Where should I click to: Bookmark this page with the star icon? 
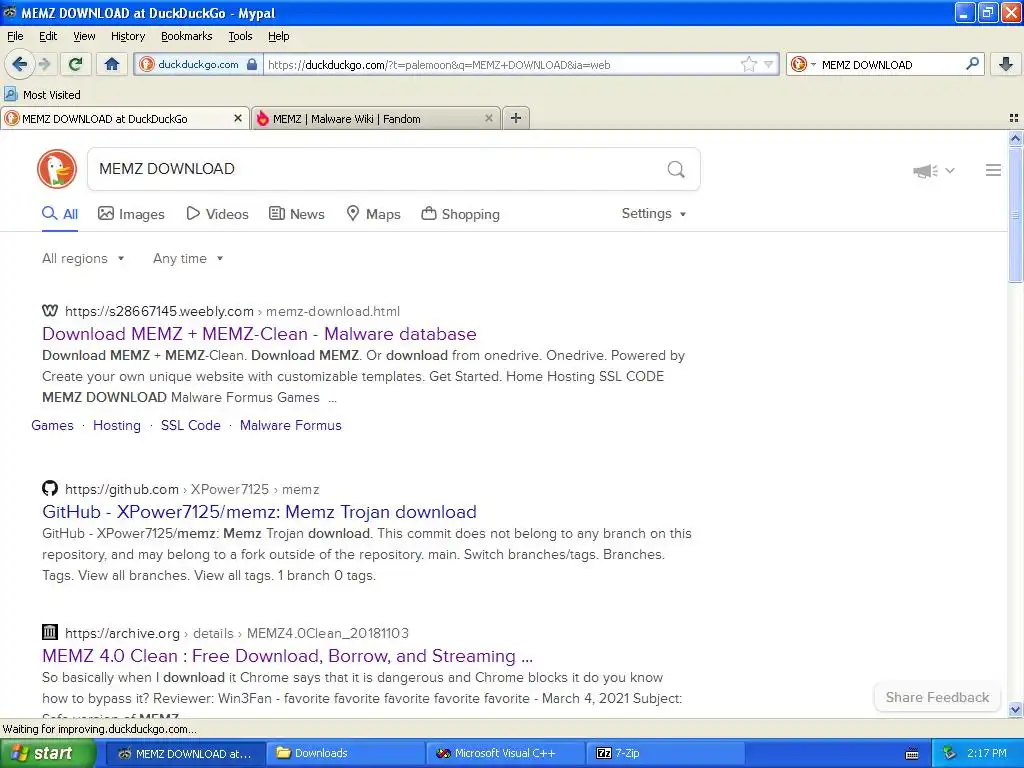[748, 64]
